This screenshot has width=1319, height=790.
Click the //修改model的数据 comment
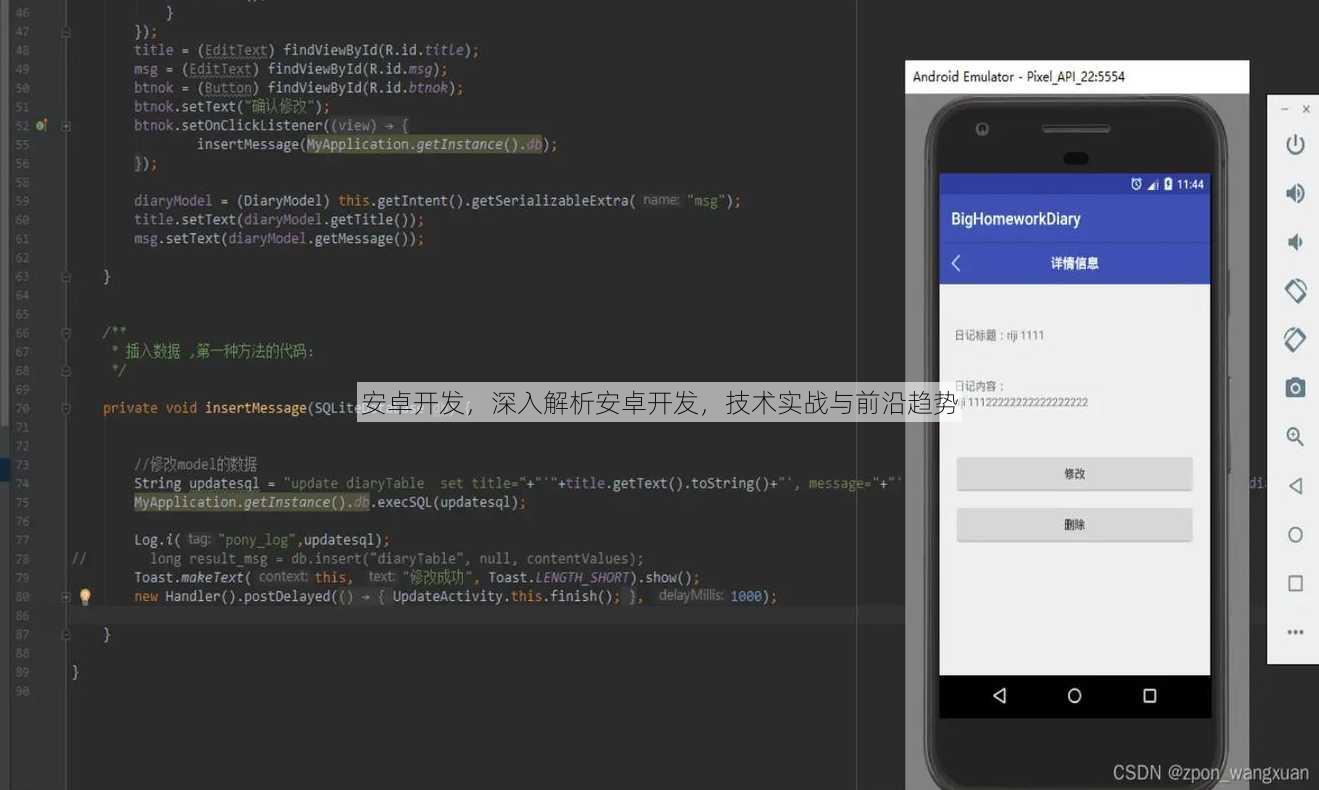195,465
